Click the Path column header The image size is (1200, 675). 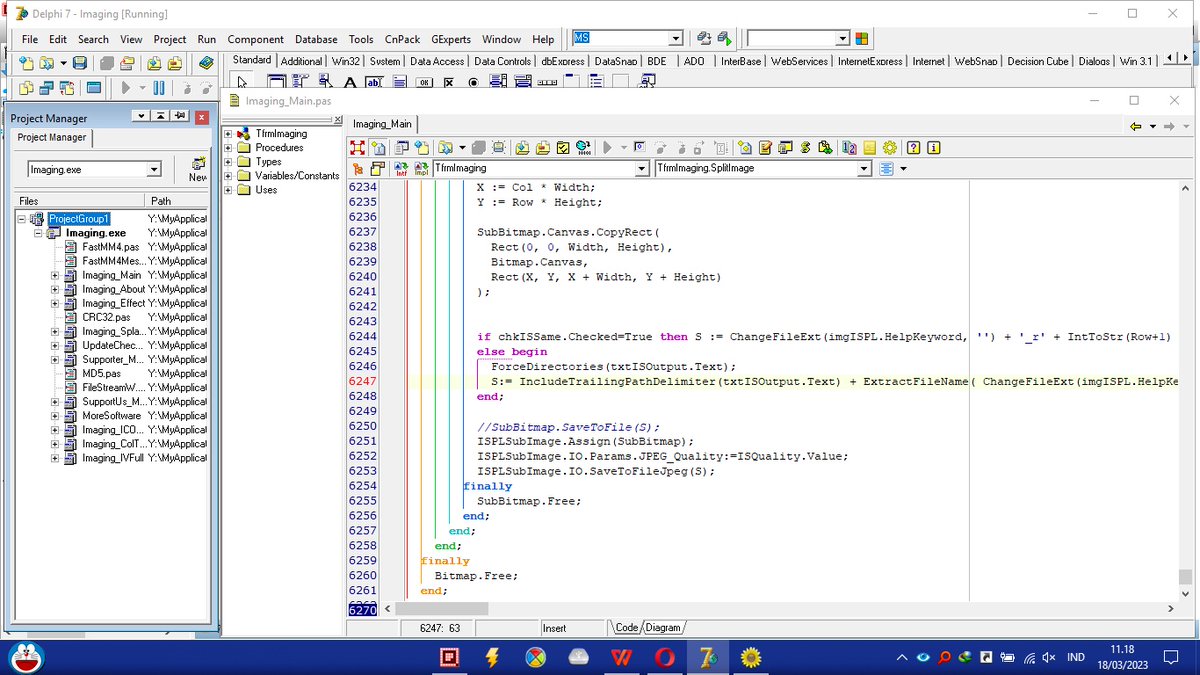[x=176, y=201]
